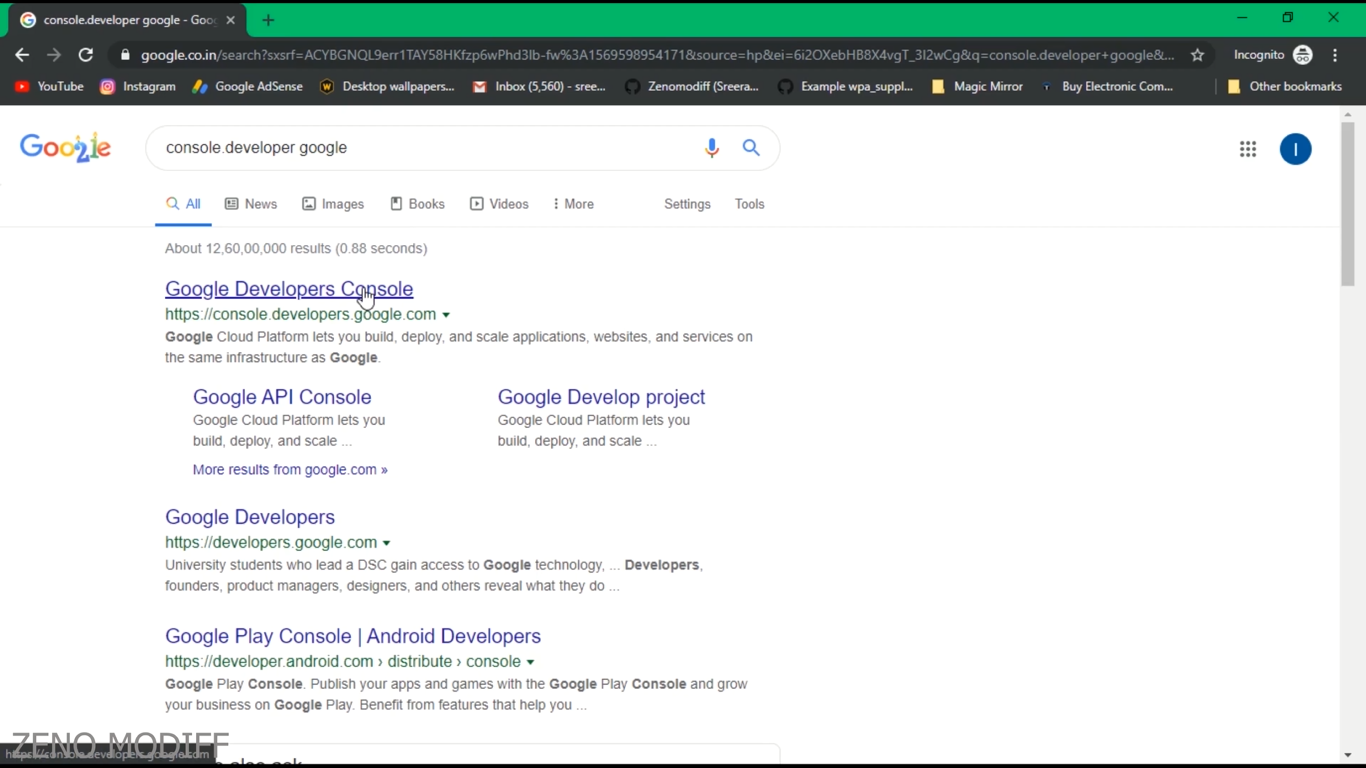Image resolution: width=1366 pixels, height=768 pixels.
Task: Open the Instagram bookmark
Action: [x=138, y=87]
